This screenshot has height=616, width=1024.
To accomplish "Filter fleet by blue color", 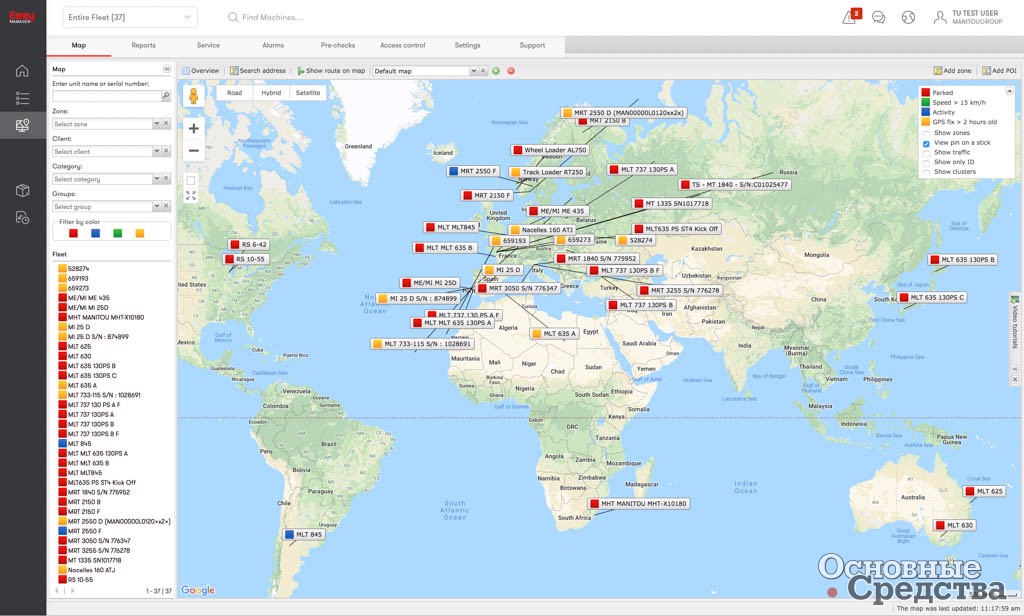I will click(x=95, y=233).
